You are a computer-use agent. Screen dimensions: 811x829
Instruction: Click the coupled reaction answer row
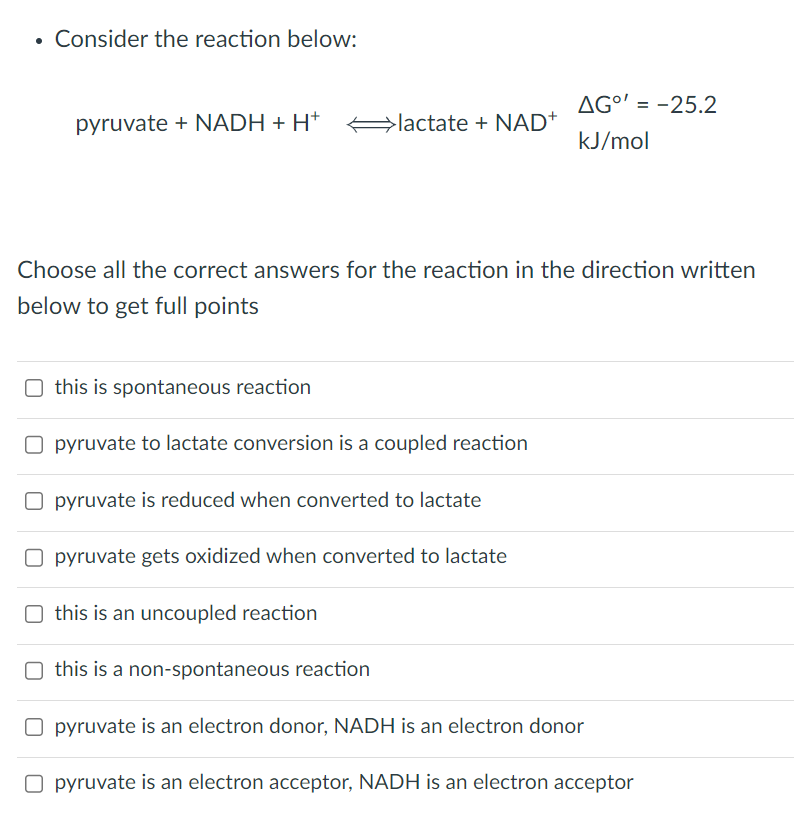[290, 444]
